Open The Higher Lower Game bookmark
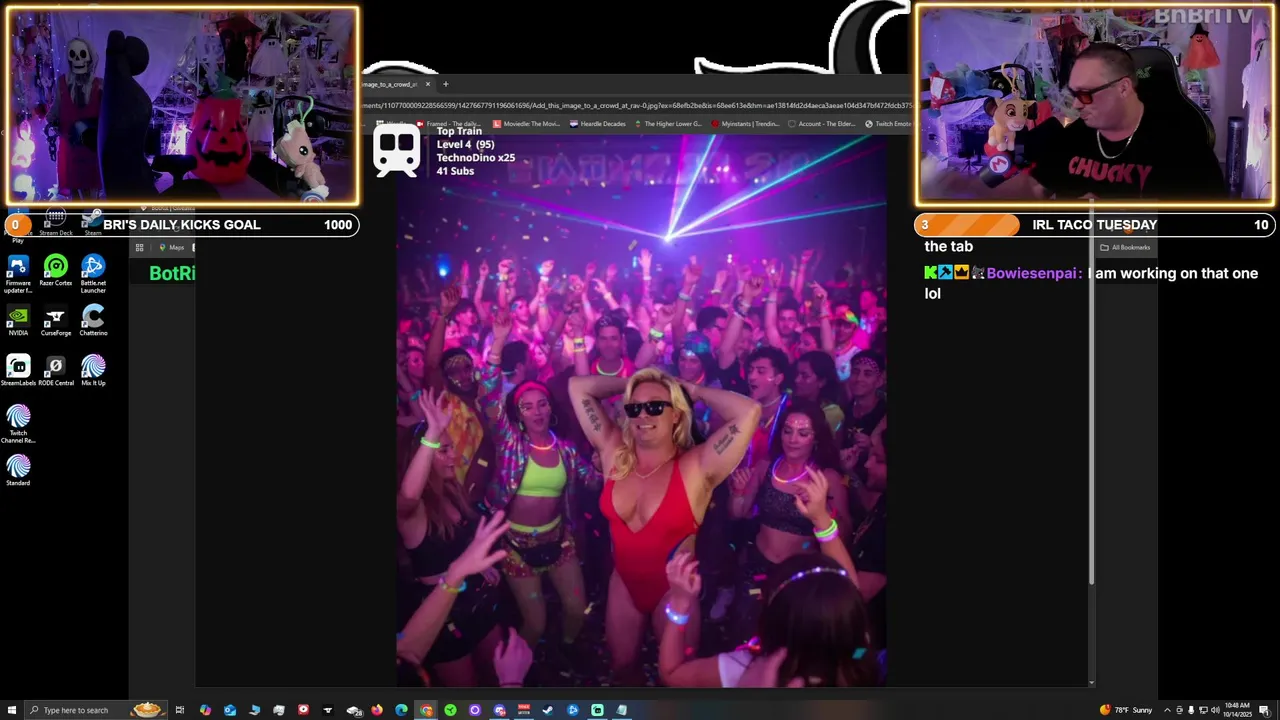The width and height of the screenshot is (1280, 720). click(667, 124)
